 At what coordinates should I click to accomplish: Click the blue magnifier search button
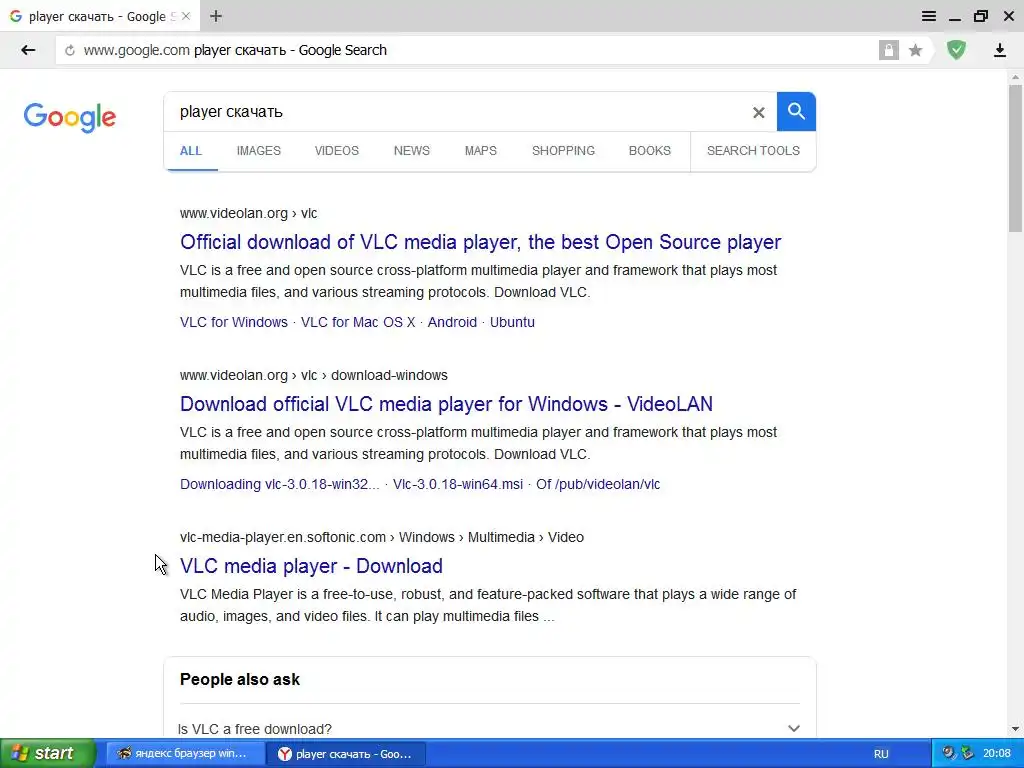tap(796, 112)
